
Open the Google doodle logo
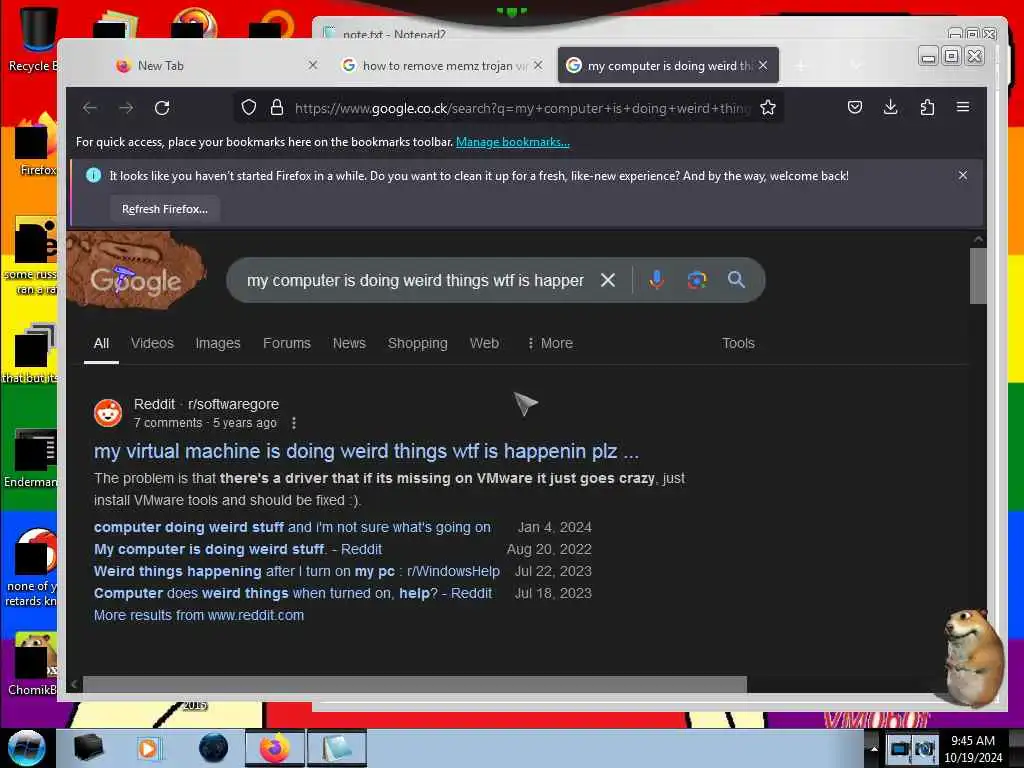pyautogui.click(x=136, y=271)
